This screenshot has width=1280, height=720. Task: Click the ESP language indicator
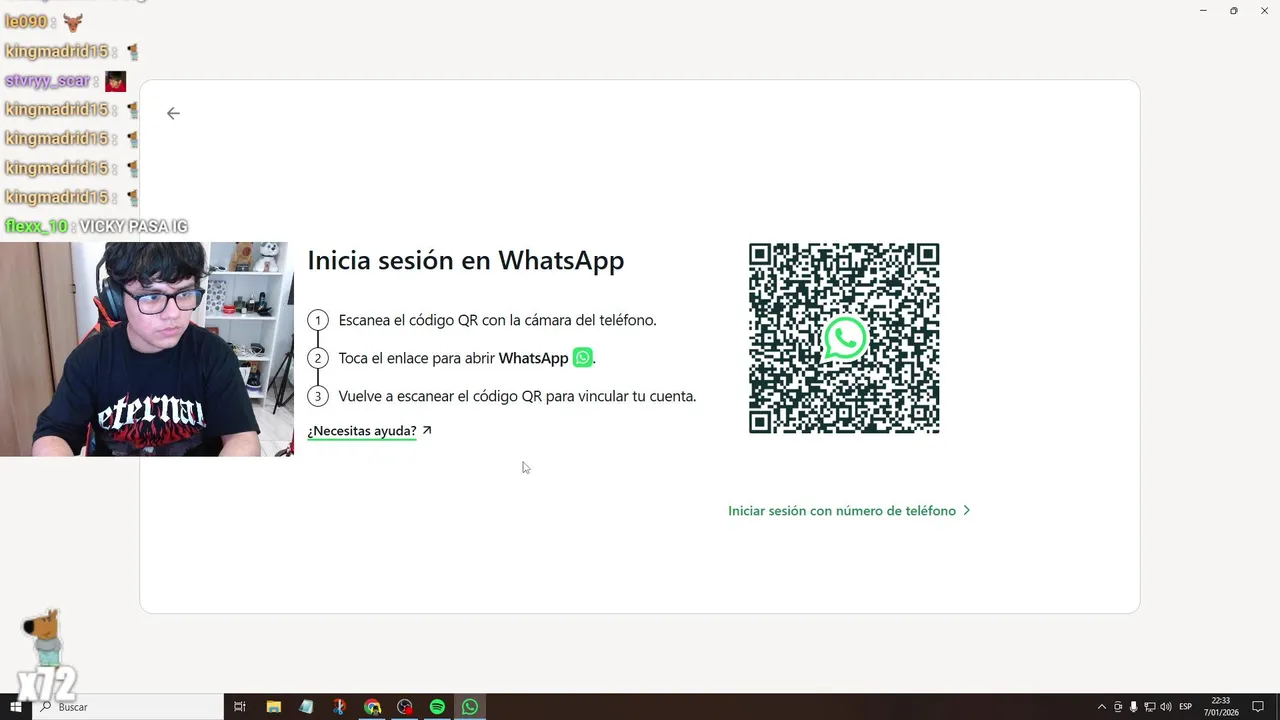(x=1186, y=707)
